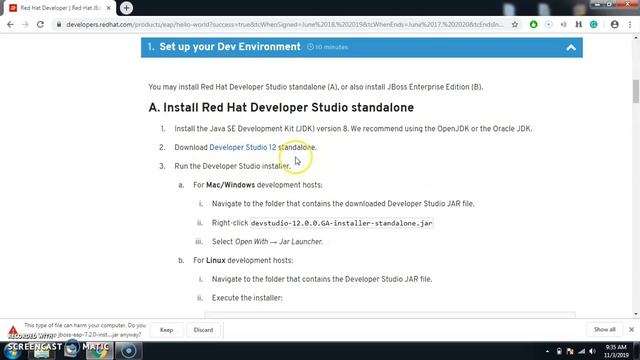Viewport: 640px width, 360px height.
Task: Switch to the Red Hat Developer tab
Action: click(60, 8)
